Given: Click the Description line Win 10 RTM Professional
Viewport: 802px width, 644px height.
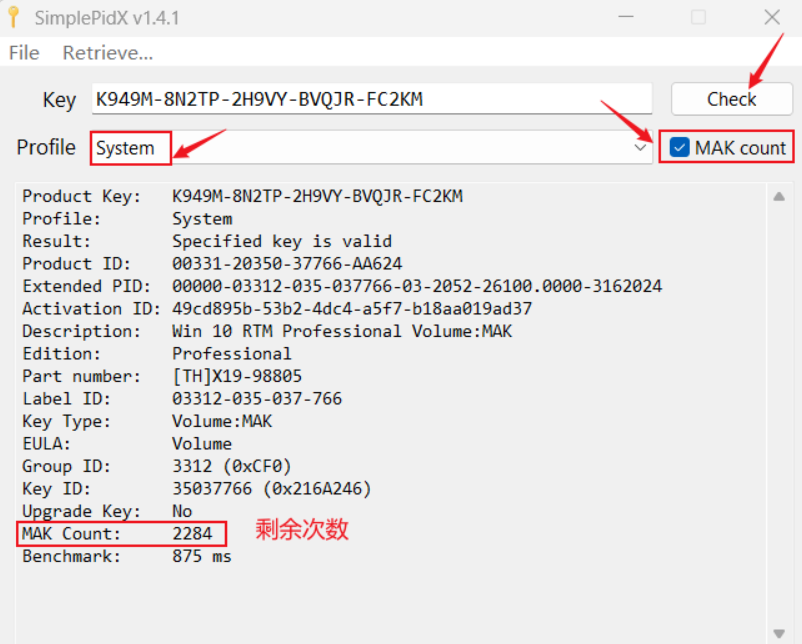Looking at the screenshot, I should point(342,331).
